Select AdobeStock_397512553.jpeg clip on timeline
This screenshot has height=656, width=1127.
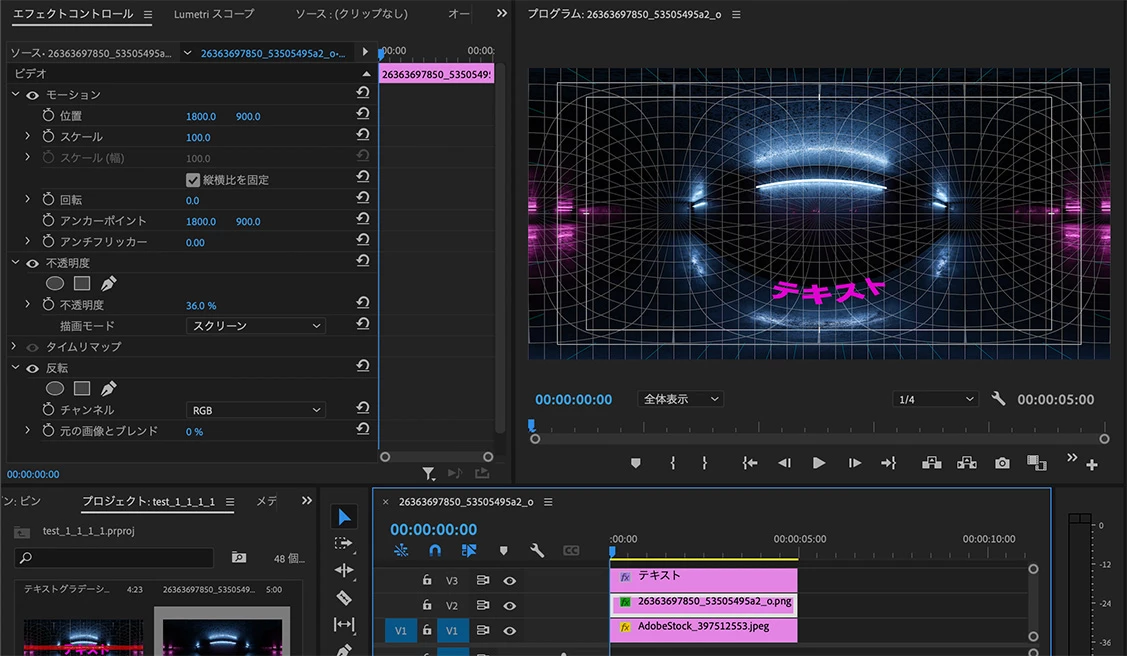[704, 629]
